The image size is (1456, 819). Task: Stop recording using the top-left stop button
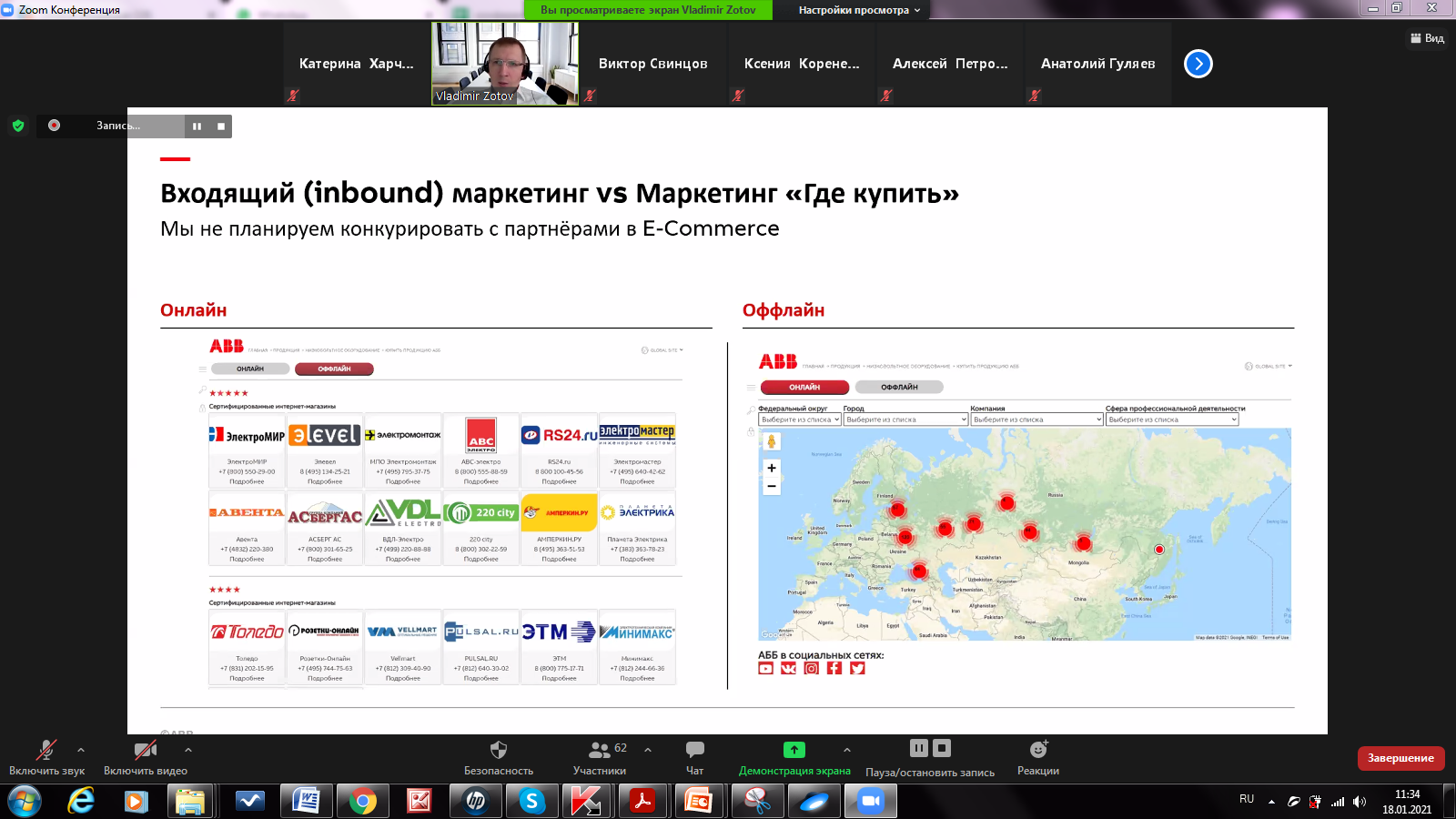coord(221,126)
